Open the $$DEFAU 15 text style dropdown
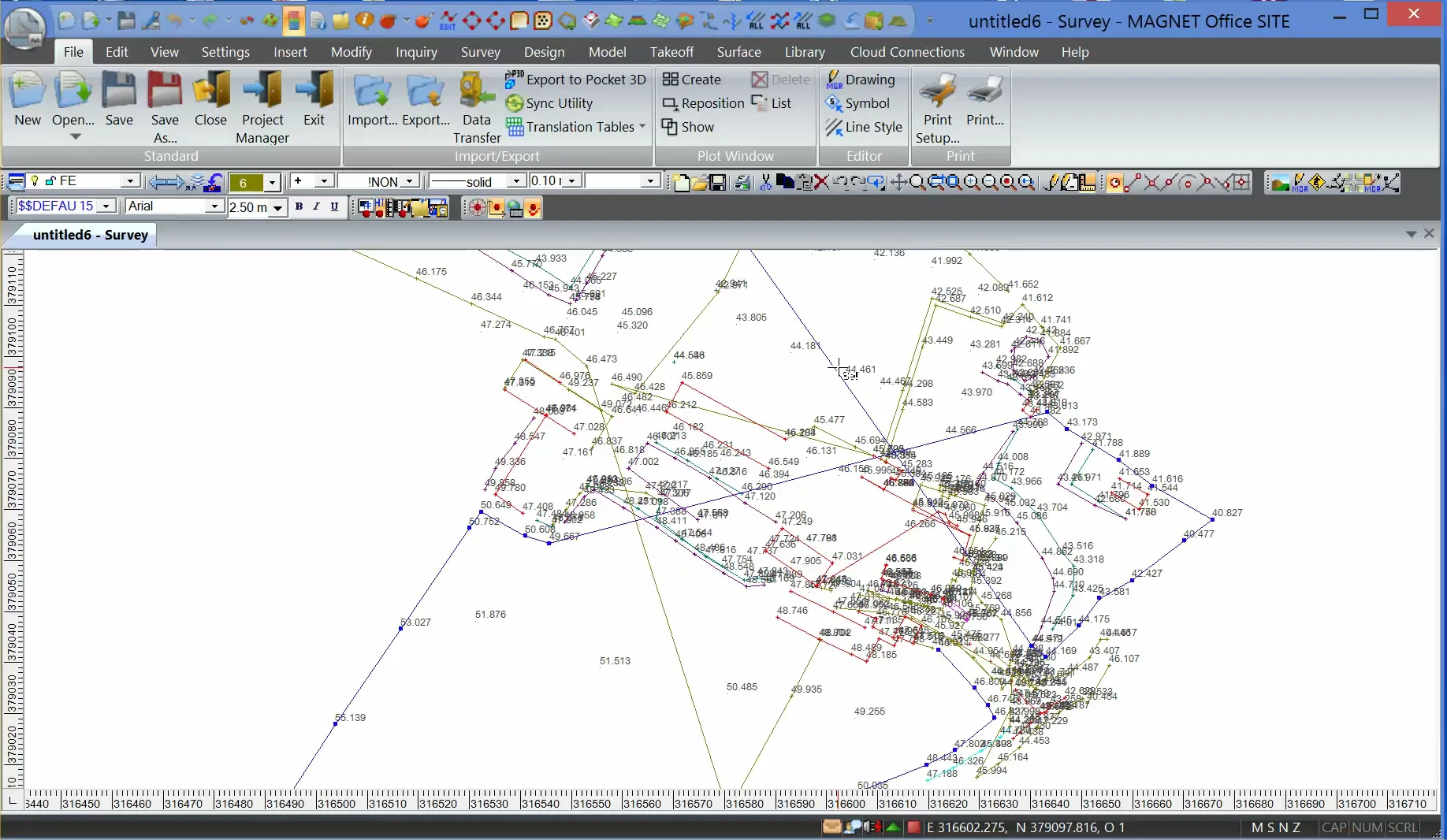 click(105, 206)
